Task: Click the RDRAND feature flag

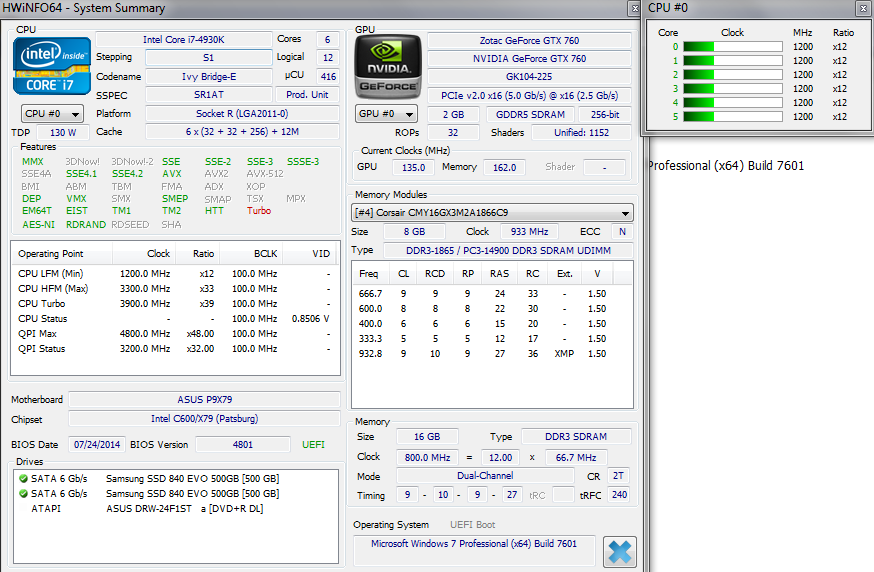Action: tap(86, 225)
